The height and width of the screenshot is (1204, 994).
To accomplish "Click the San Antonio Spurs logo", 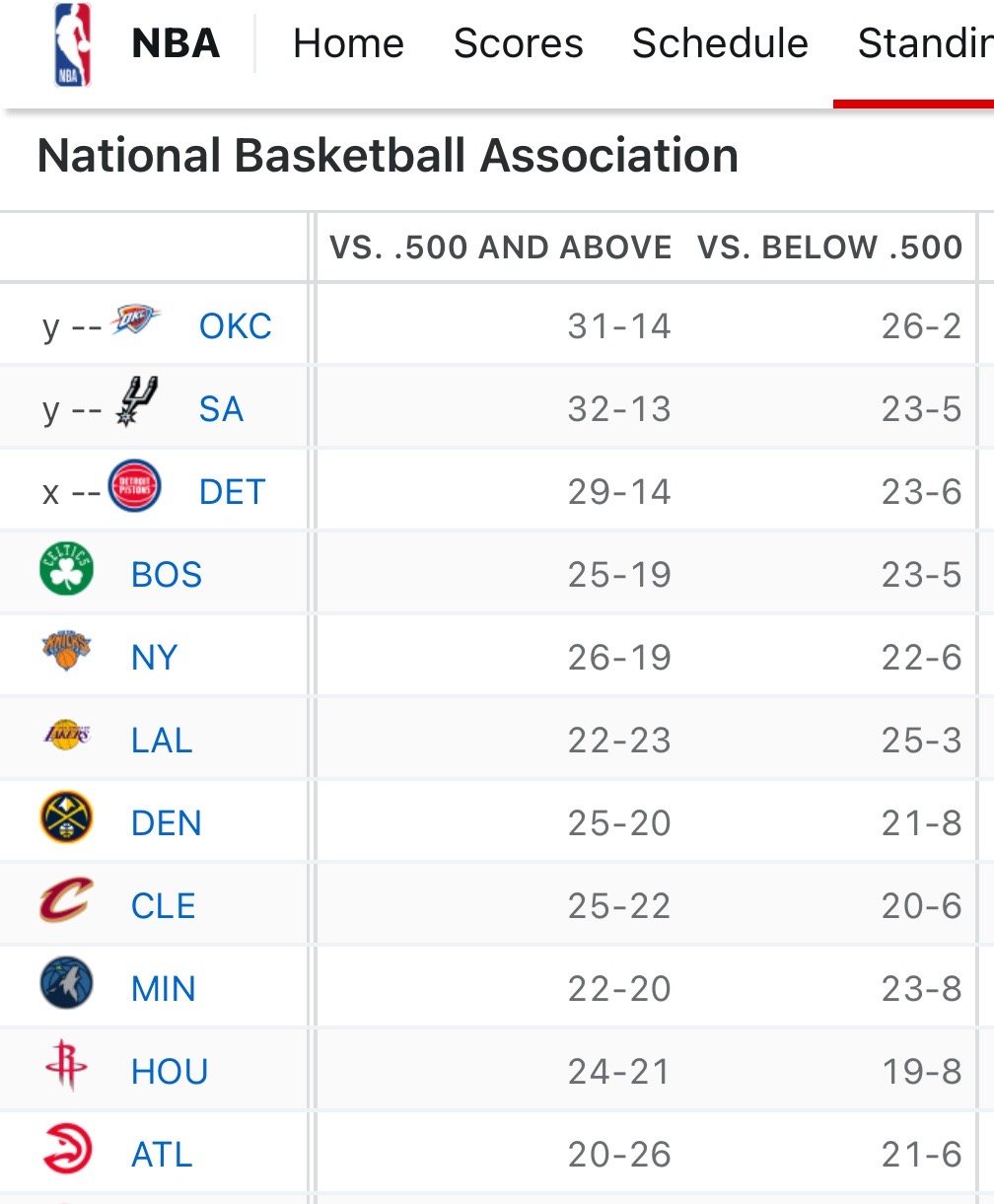I will 136,402.
